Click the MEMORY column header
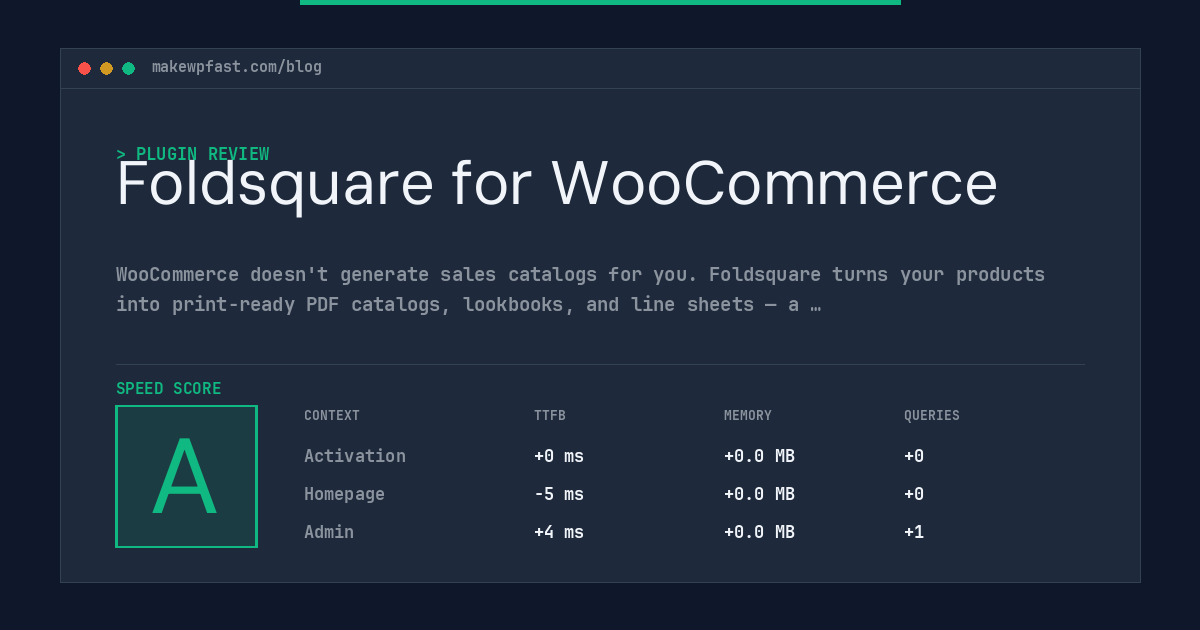This screenshot has height=630, width=1200. [748, 416]
